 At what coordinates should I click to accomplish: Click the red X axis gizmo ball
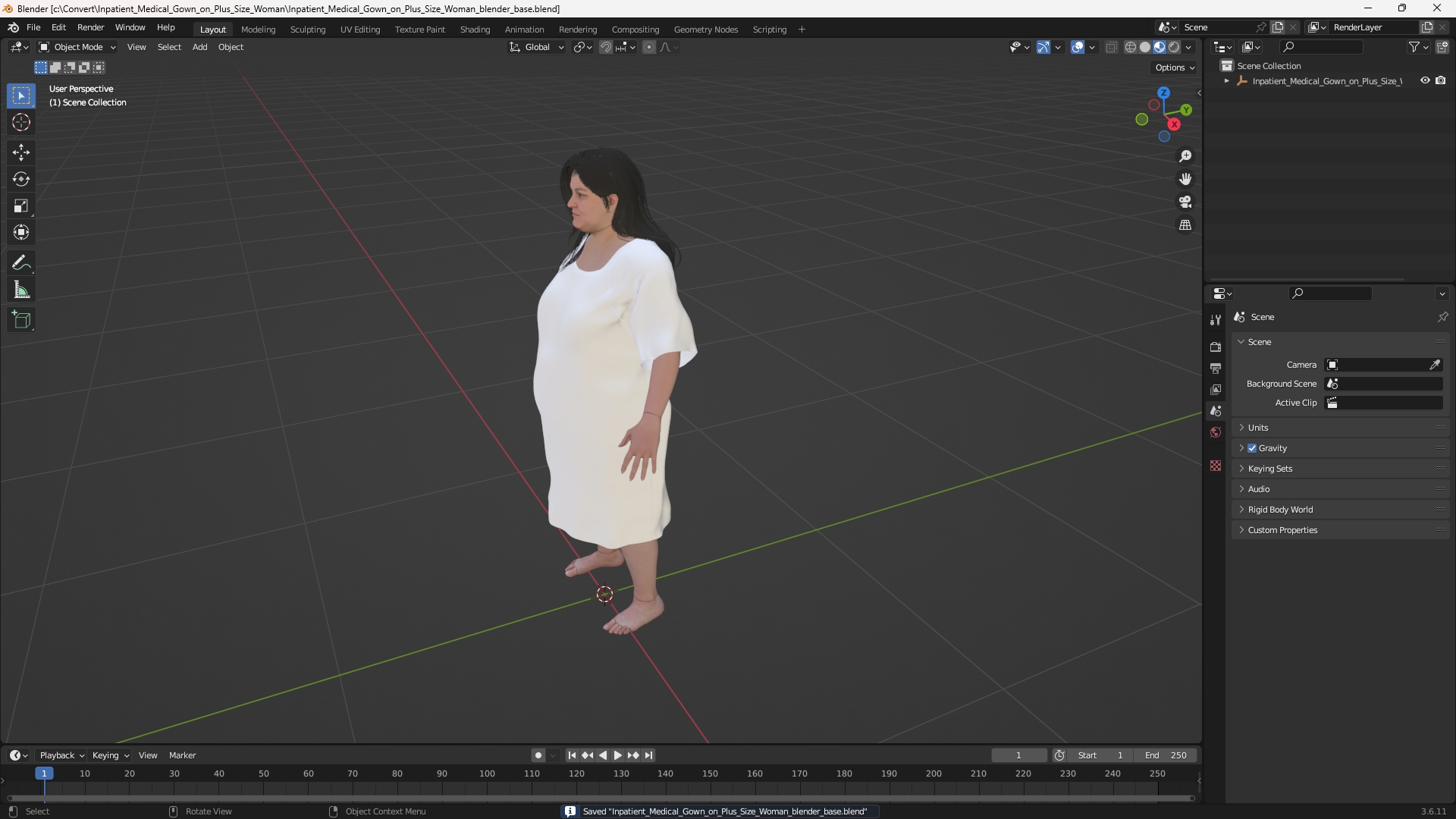1174,124
